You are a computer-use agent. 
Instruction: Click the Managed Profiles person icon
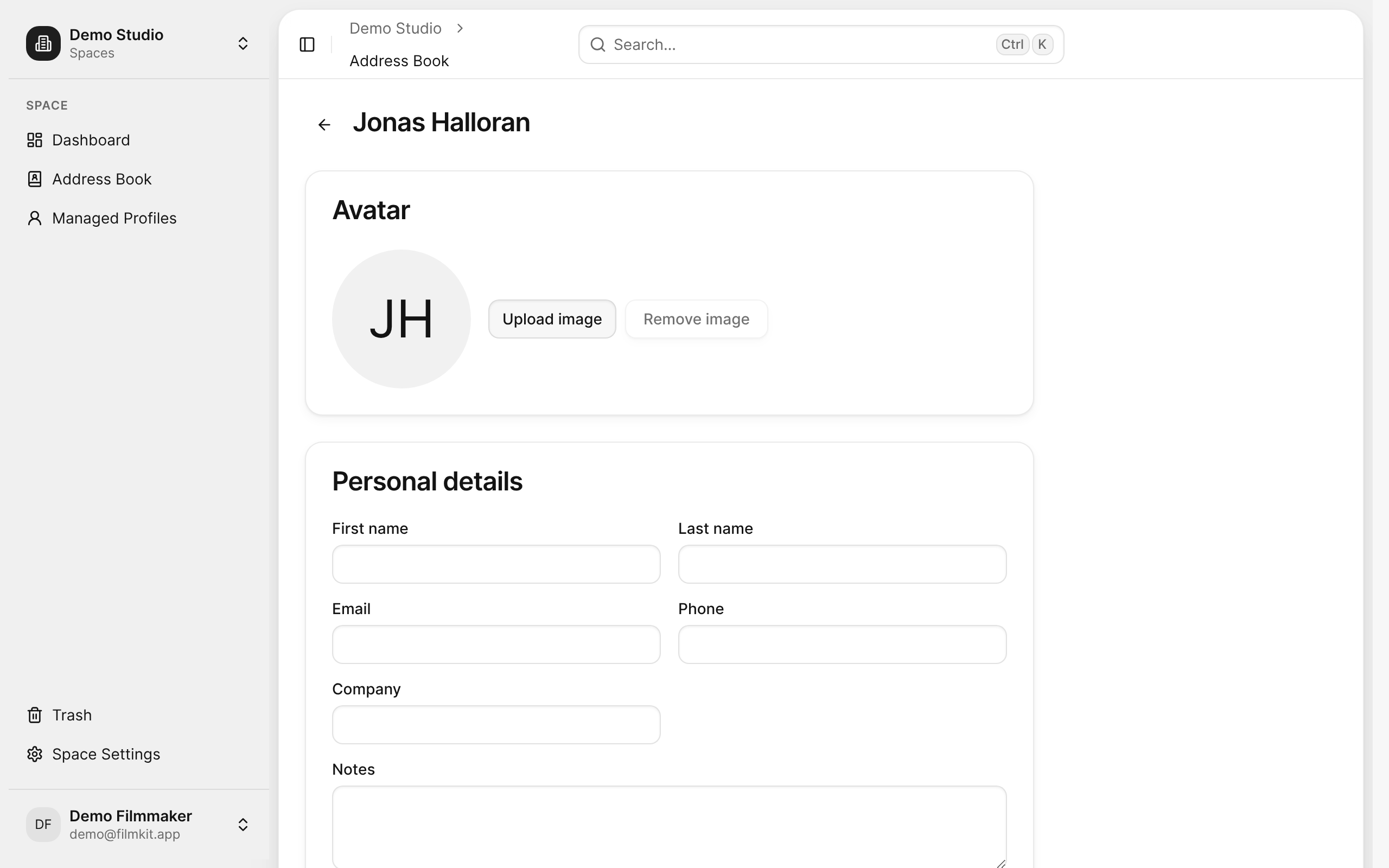[34, 218]
